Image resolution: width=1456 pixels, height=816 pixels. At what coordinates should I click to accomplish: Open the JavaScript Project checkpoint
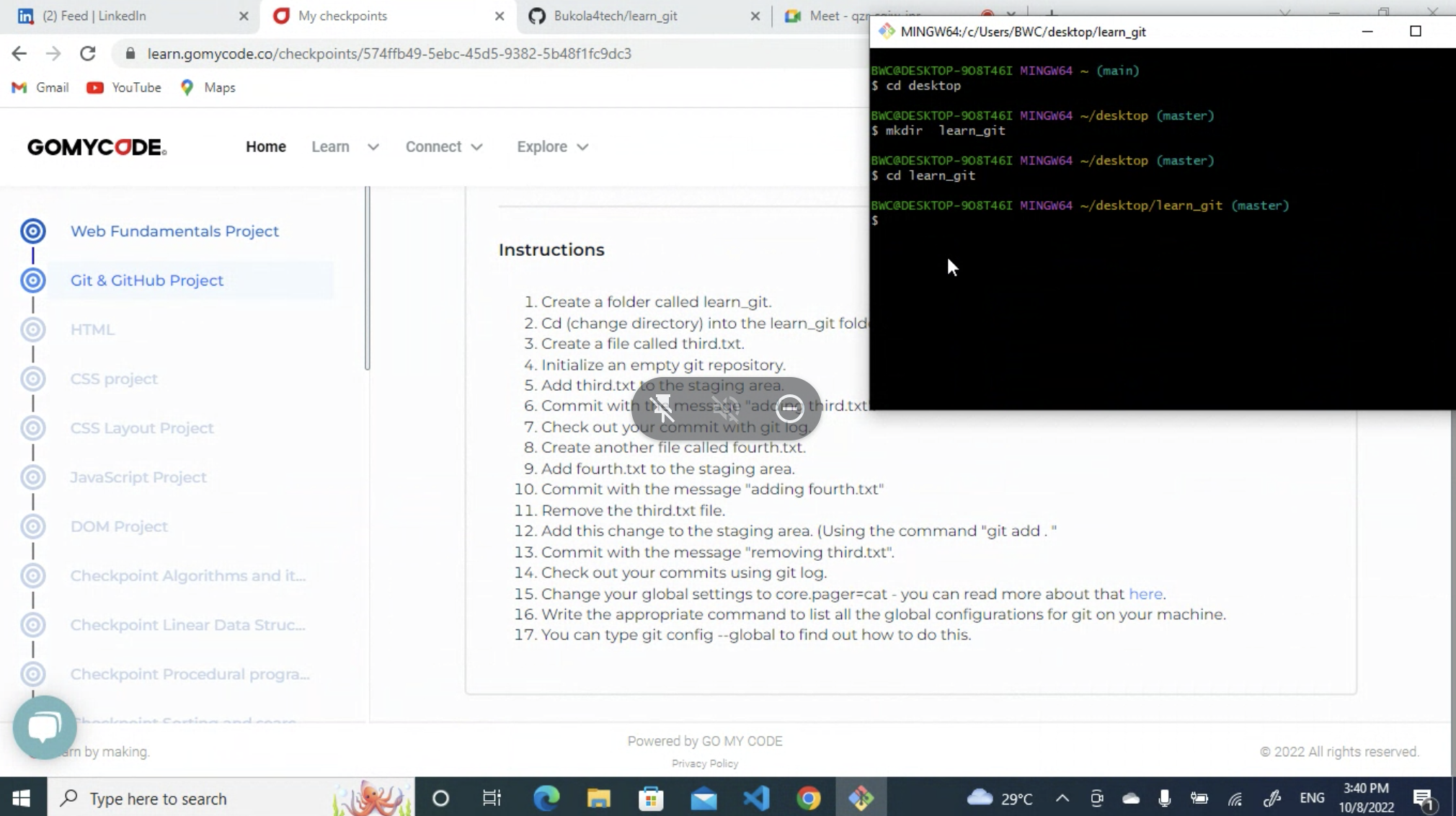click(x=138, y=477)
